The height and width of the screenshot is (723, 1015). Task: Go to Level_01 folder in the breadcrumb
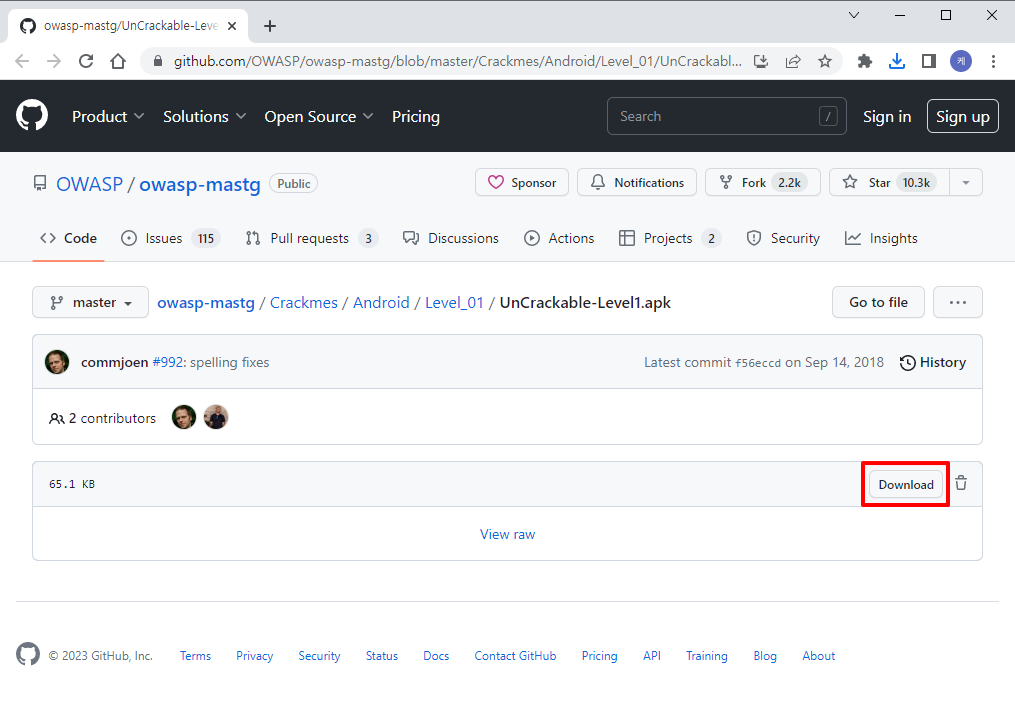click(454, 302)
